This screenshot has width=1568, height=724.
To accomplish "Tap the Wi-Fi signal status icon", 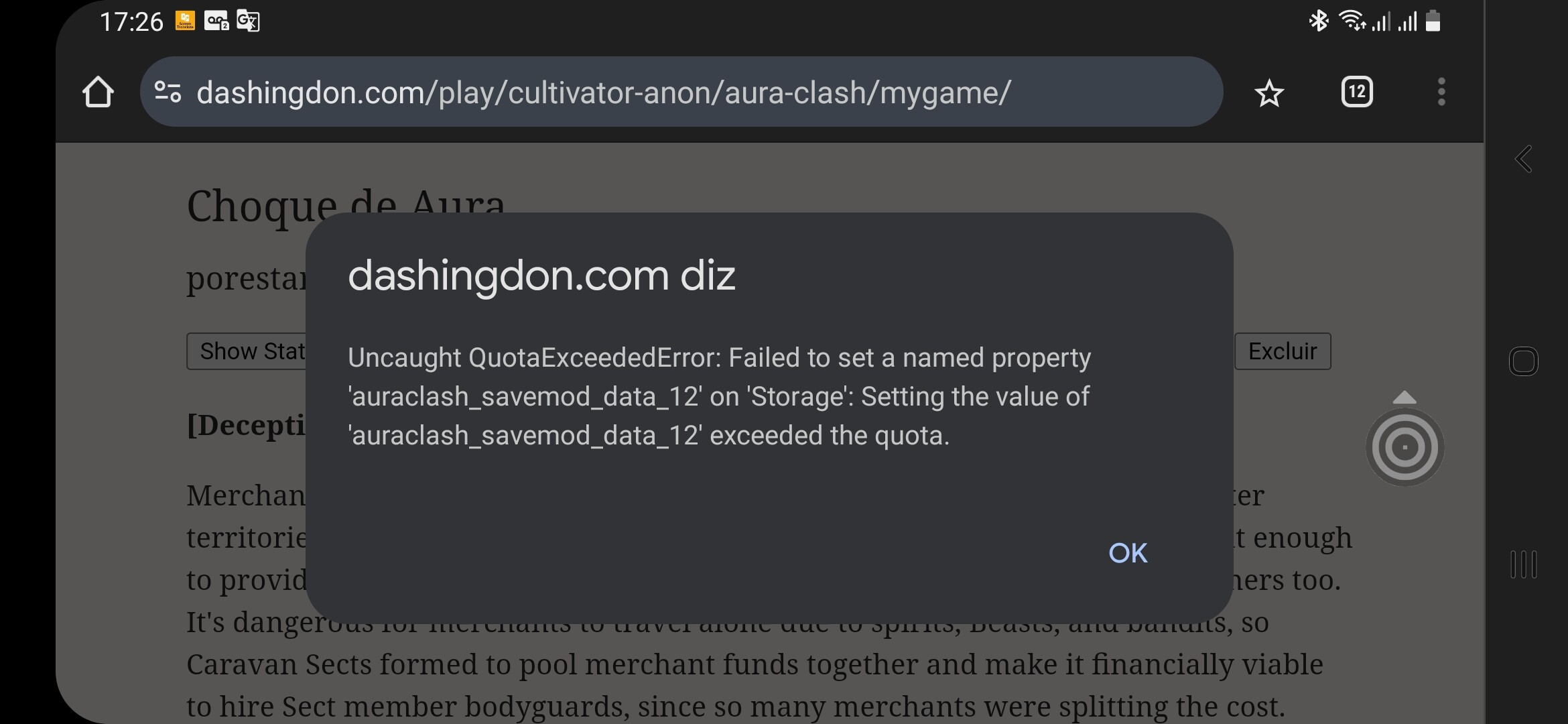I will tap(1352, 21).
